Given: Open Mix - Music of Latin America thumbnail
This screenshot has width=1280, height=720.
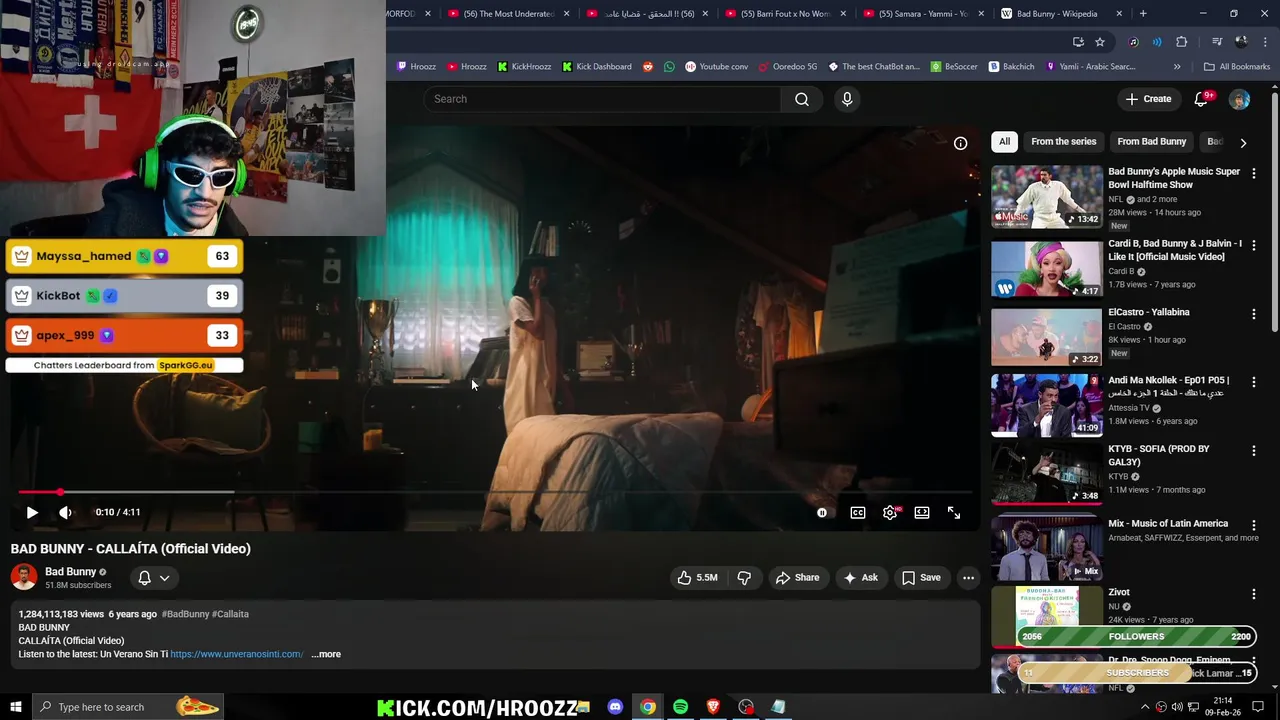Looking at the screenshot, I should 1046,548.
